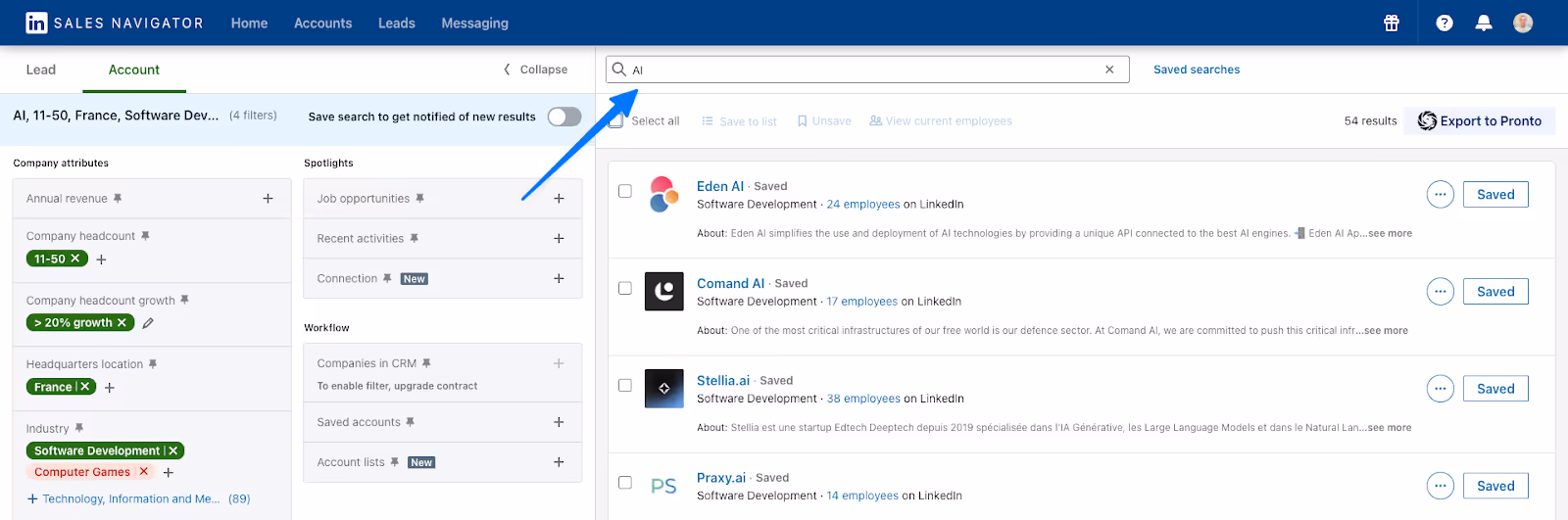Open Eden AI's 24 employees link

[863, 205]
